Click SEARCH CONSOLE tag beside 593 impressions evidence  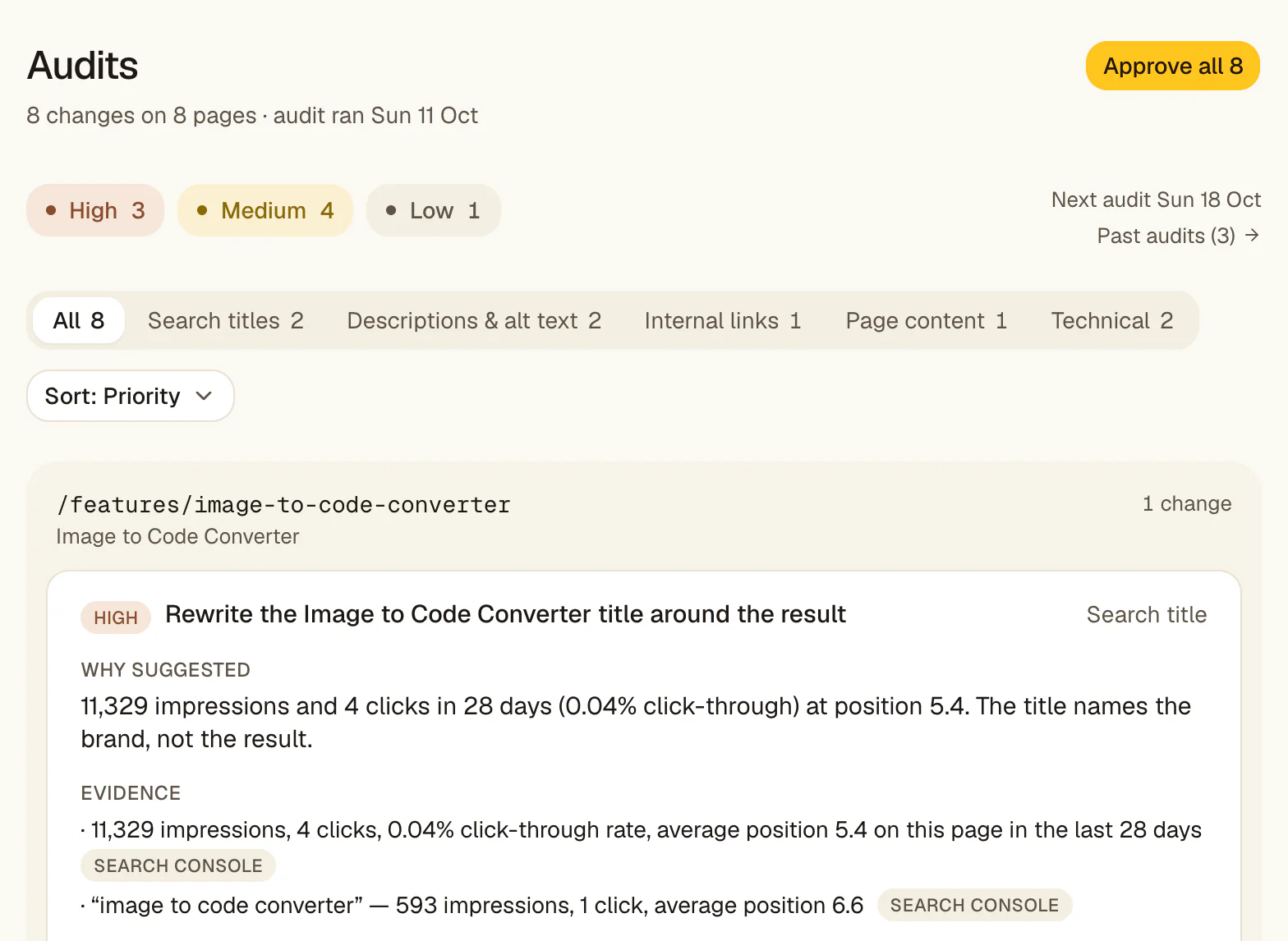(x=974, y=905)
